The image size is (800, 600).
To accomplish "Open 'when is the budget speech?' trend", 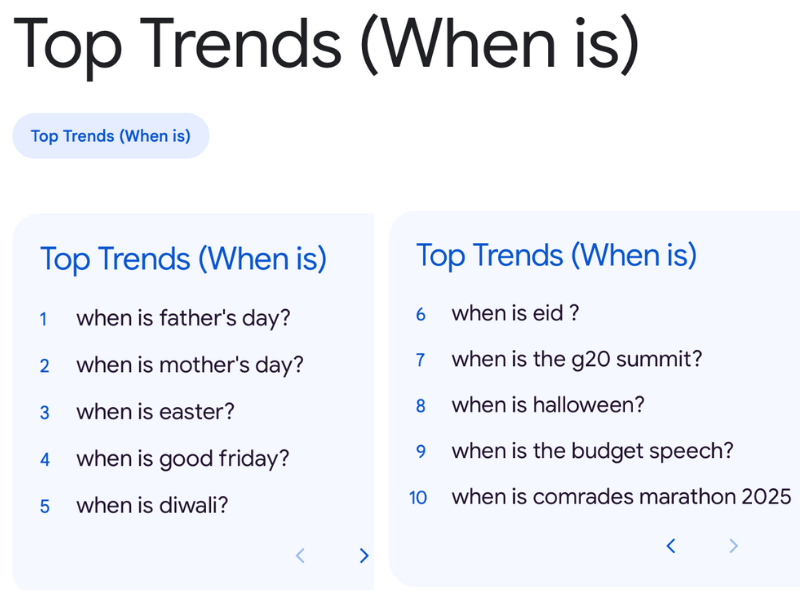I will [589, 451].
